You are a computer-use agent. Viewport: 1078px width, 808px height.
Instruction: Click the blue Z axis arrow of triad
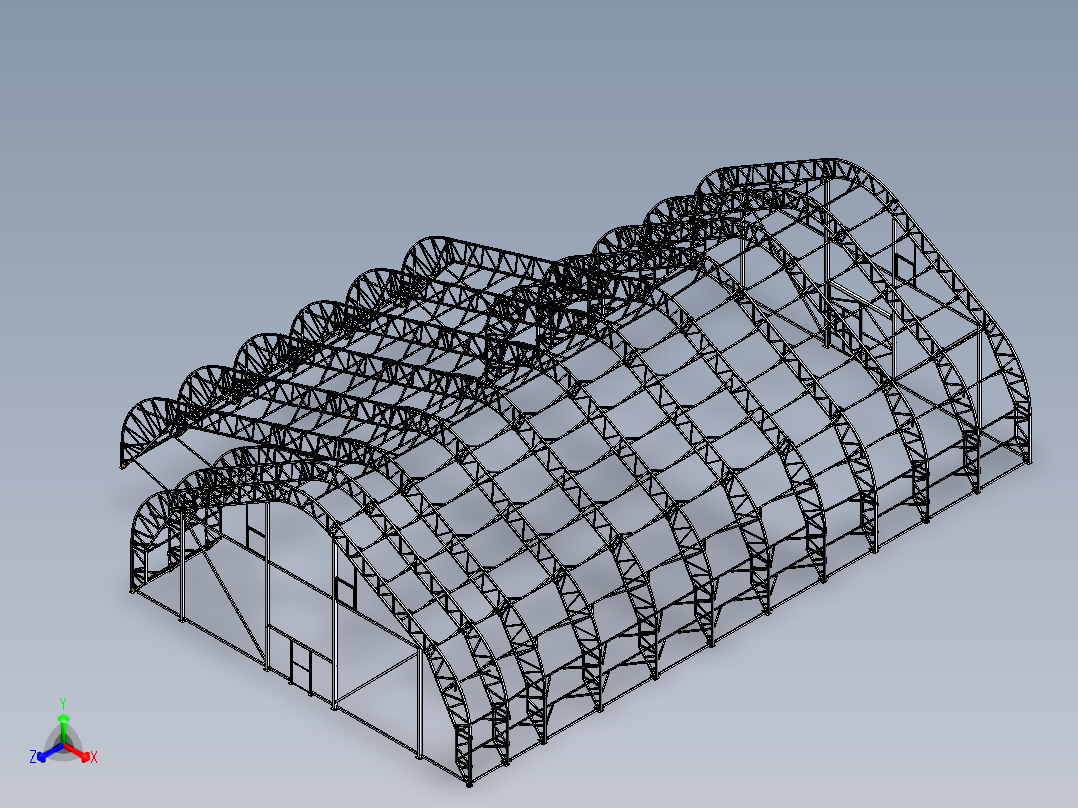[50, 752]
